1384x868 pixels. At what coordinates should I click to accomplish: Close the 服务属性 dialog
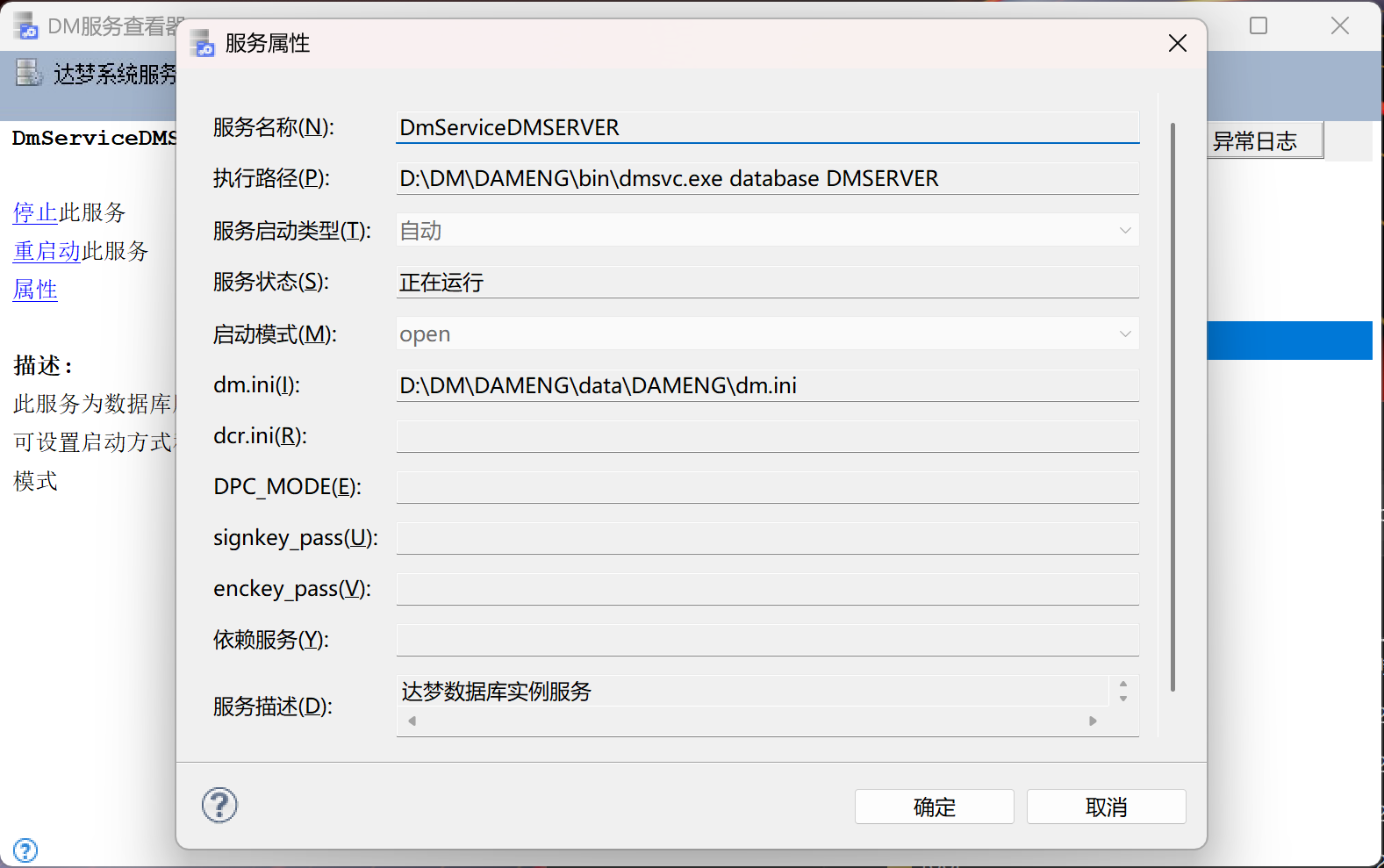pyautogui.click(x=1178, y=43)
